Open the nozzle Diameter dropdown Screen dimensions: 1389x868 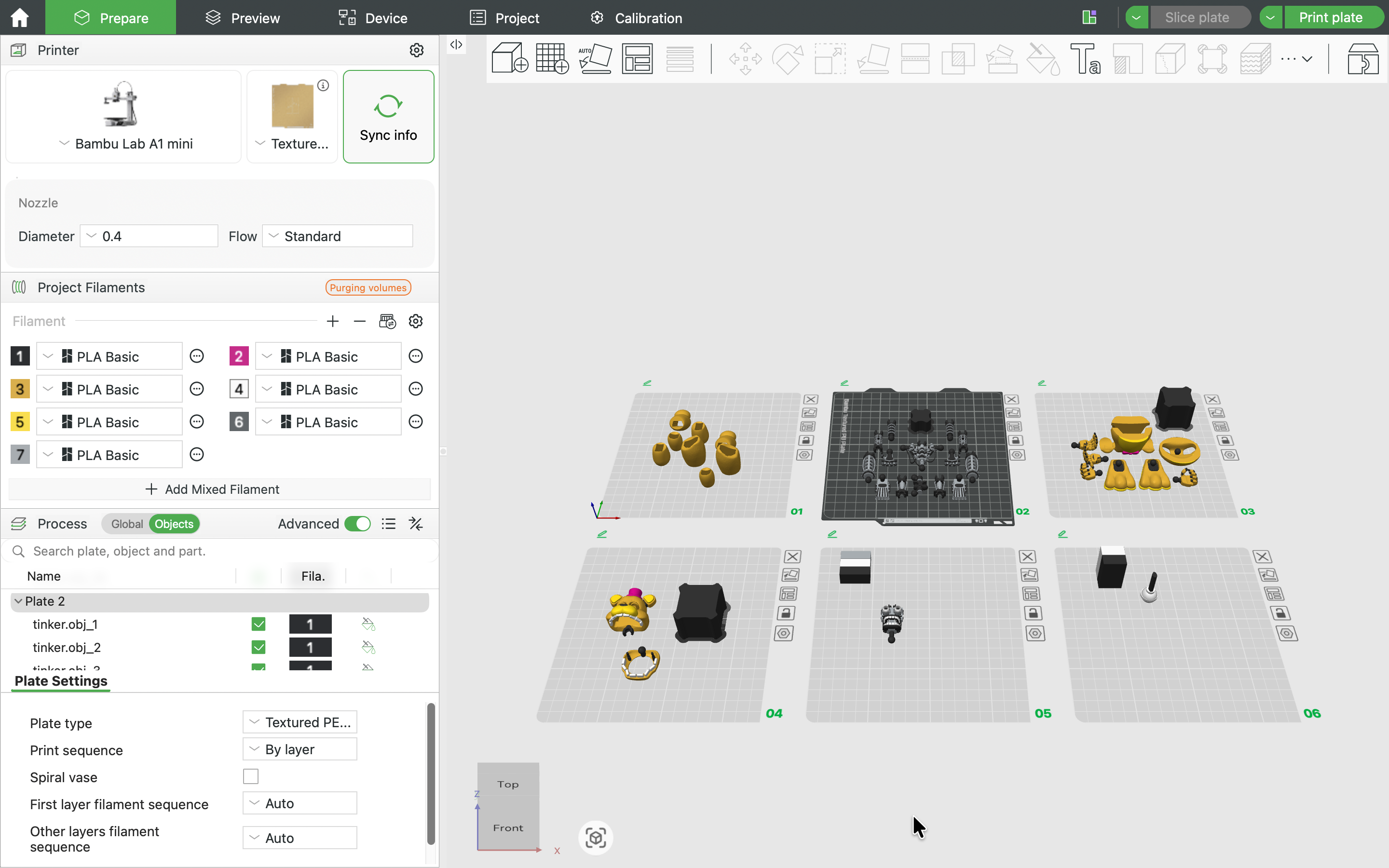[149, 236]
